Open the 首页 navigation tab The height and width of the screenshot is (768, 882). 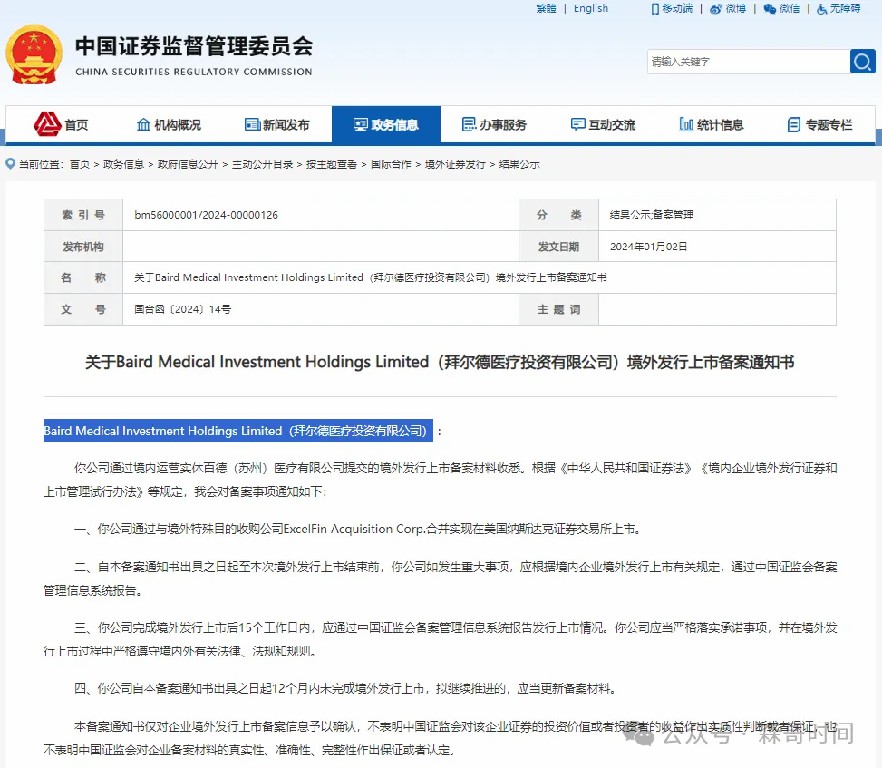60,124
